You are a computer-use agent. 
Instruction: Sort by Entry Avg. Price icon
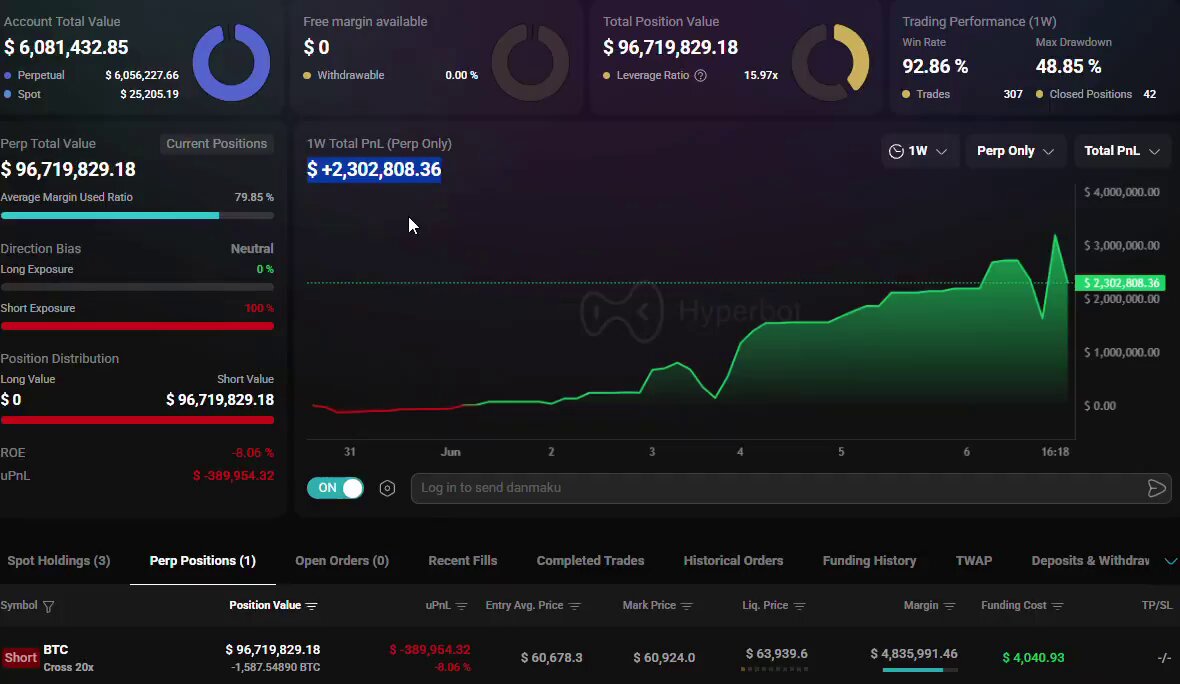tap(574, 606)
